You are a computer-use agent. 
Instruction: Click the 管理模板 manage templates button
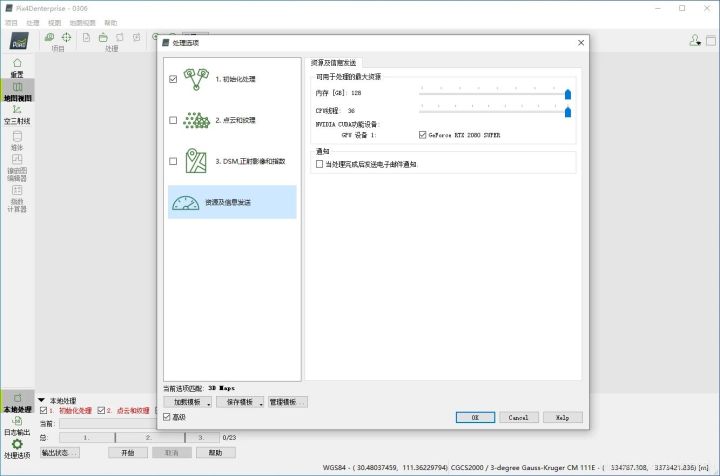[288, 402]
